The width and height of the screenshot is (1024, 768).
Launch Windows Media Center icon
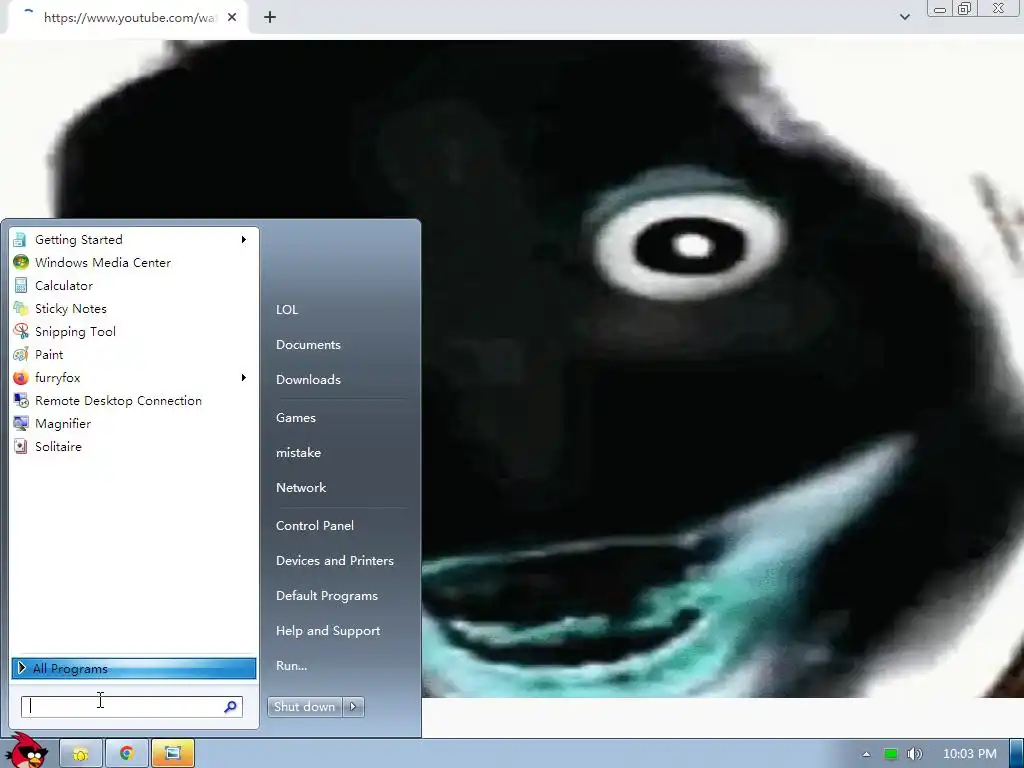[20, 263]
